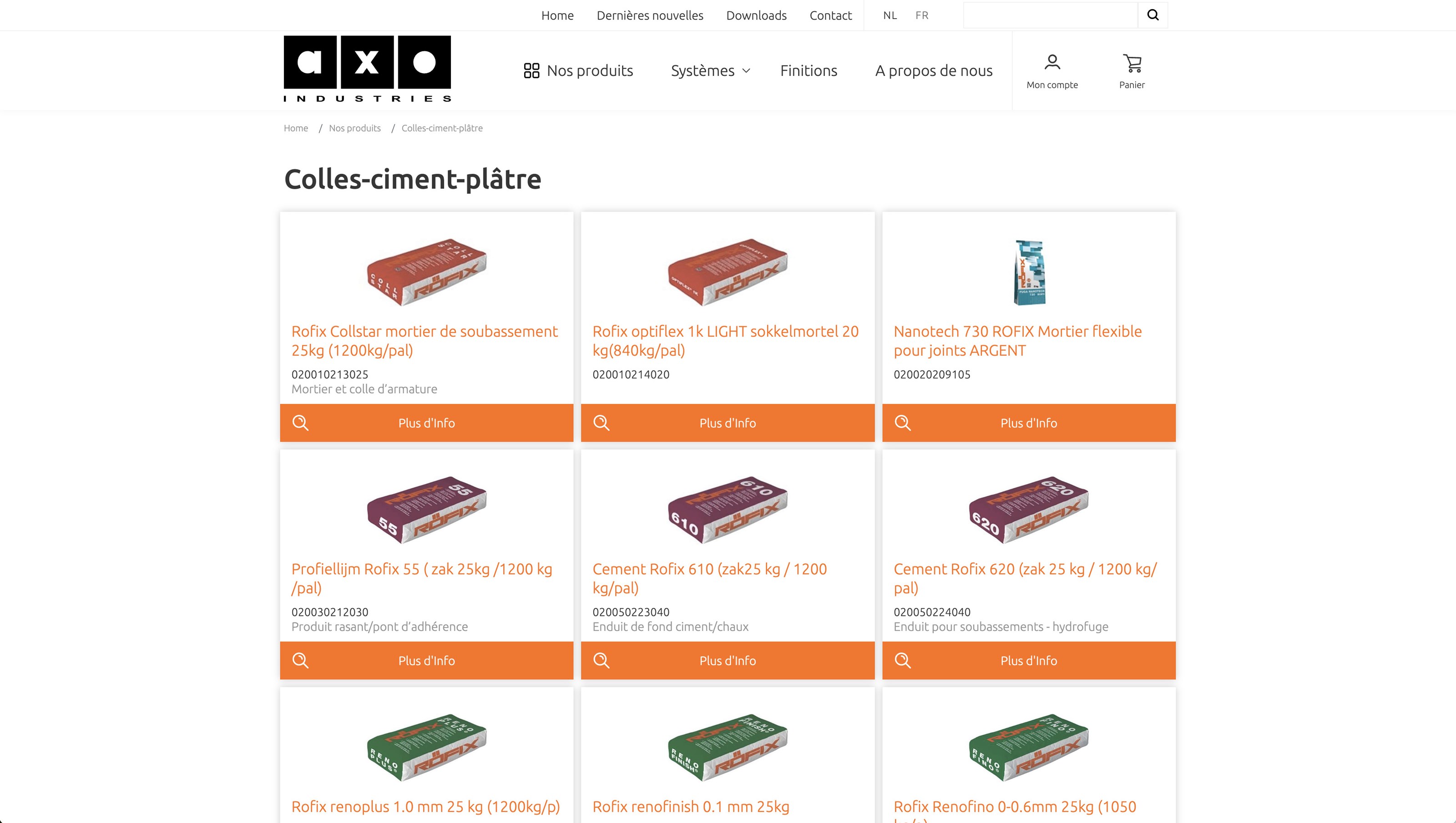Go to Dernières nouvelles page
This screenshot has width=1456, height=823.
coord(649,15)
